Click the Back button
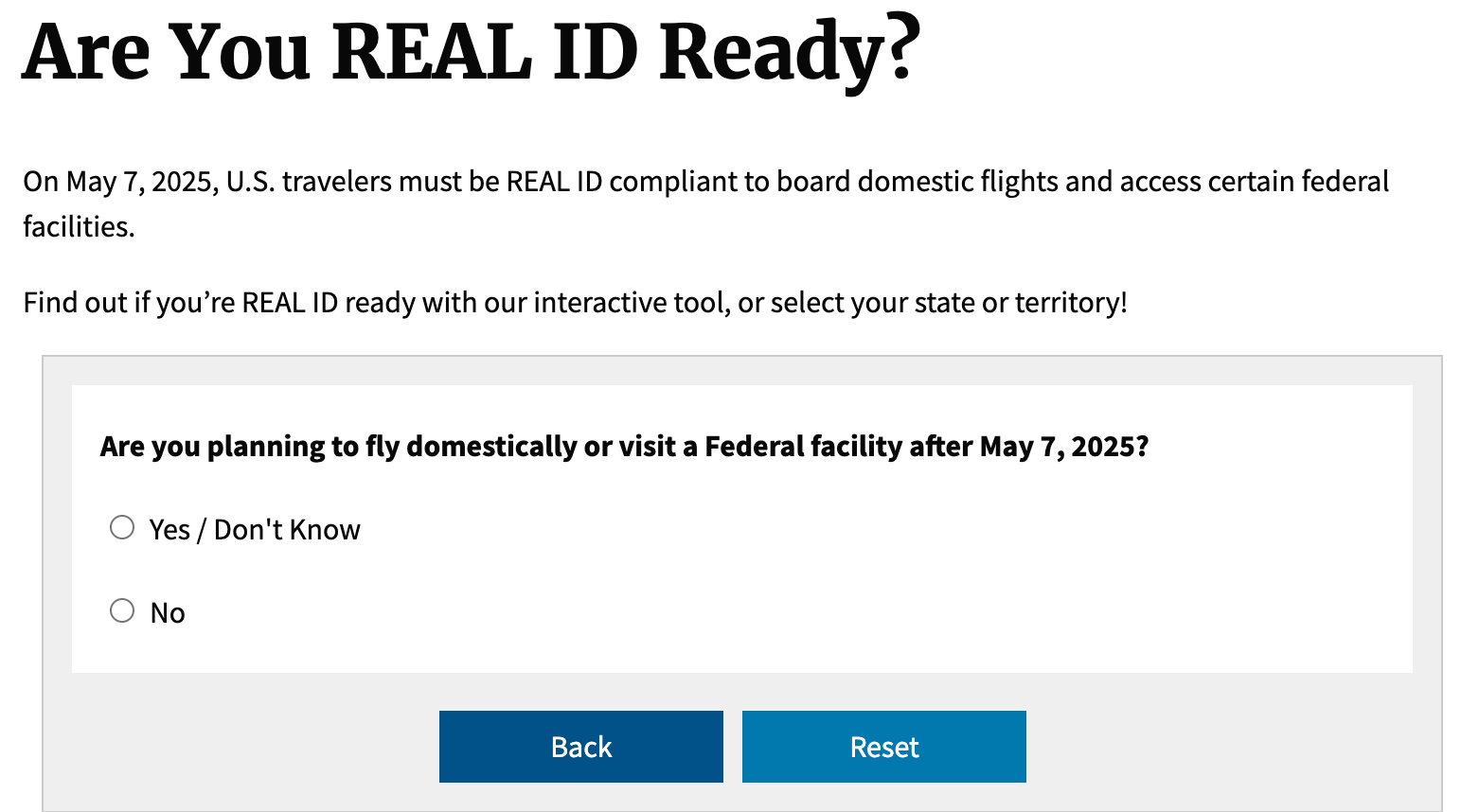The width and height of the screenshot is (1479, 812). pos(580,747)
